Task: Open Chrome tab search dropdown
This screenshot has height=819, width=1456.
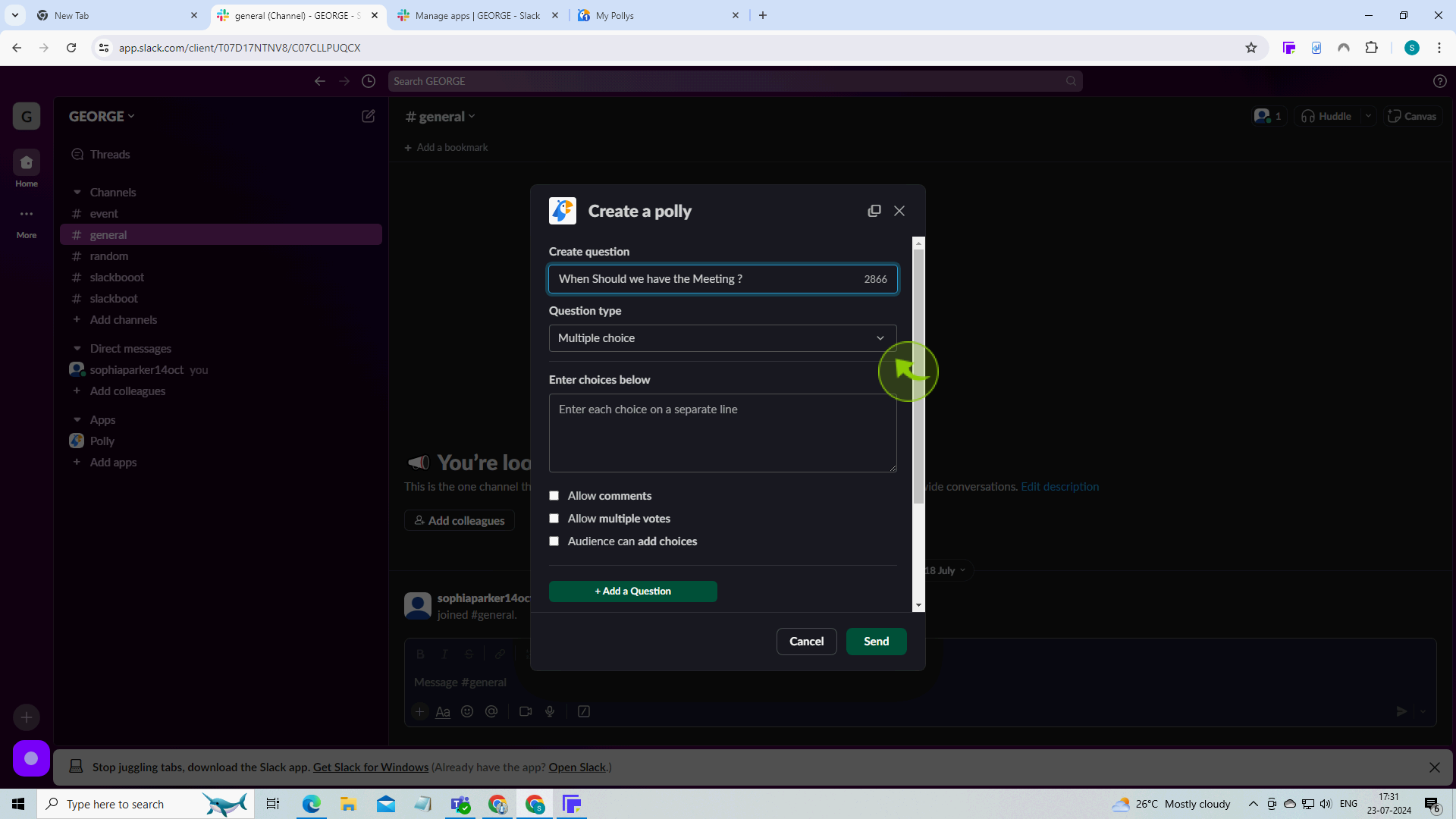Action: 15,15
